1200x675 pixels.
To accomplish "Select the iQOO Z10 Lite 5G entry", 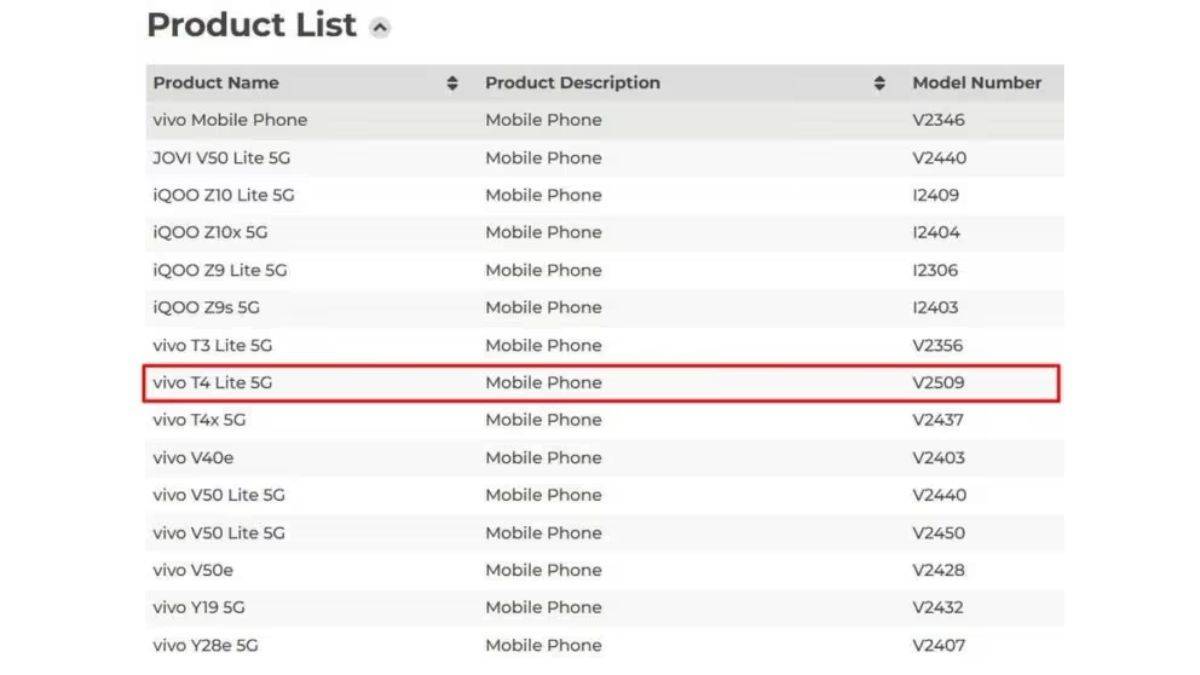I will coord(224,195).
